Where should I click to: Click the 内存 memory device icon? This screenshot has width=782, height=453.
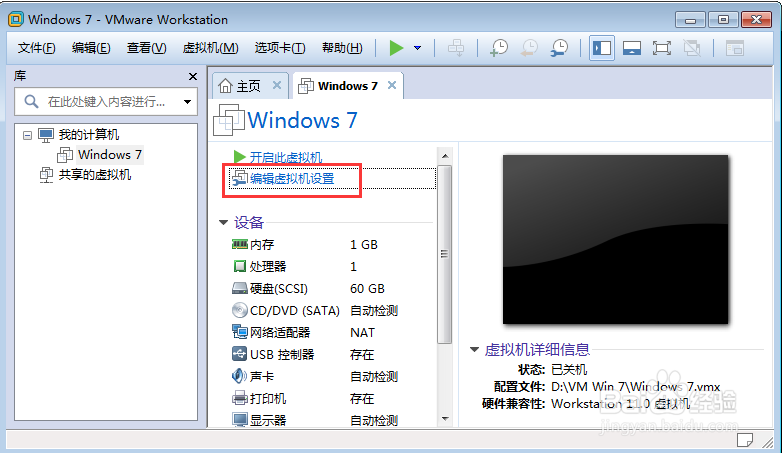239,244
